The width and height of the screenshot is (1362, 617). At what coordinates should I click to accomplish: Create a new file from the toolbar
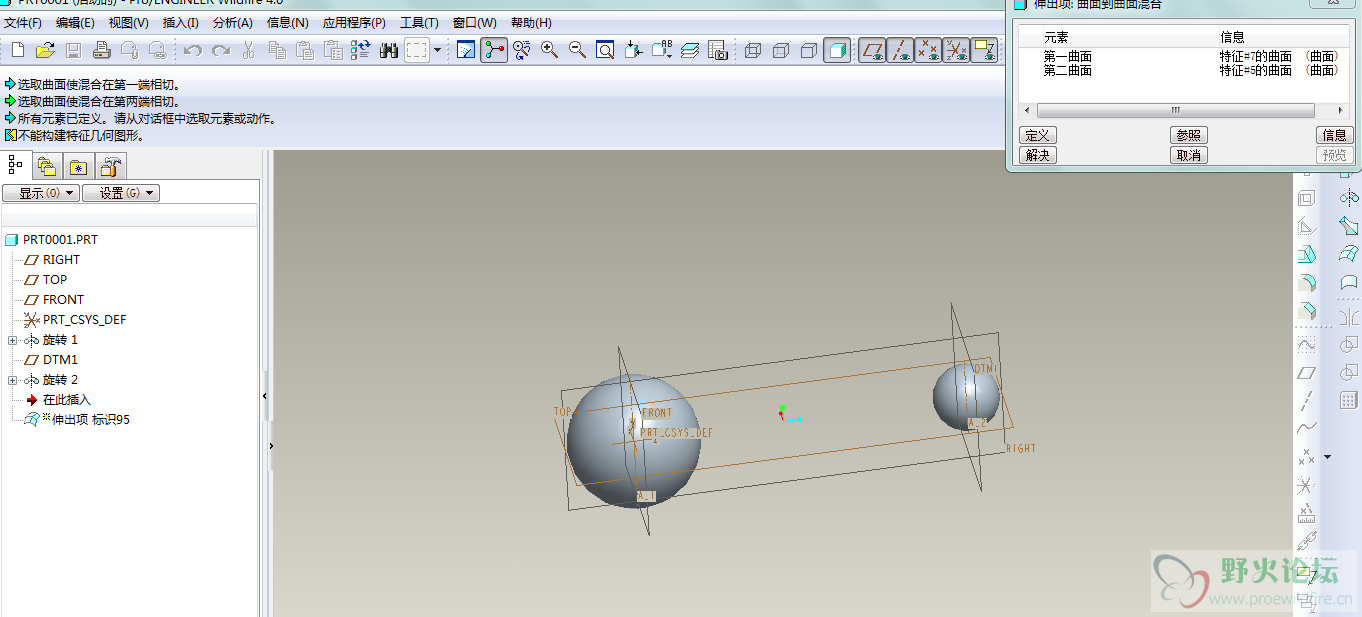(17, 50)
